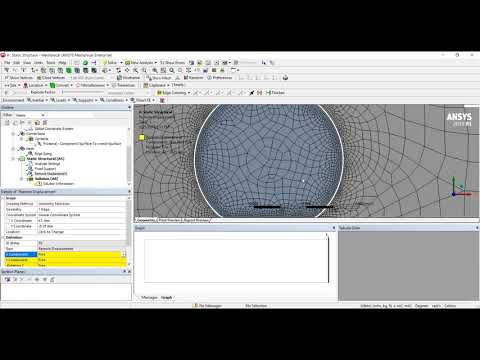
Task: Open the Edit menu
Action: click(17, 63)
